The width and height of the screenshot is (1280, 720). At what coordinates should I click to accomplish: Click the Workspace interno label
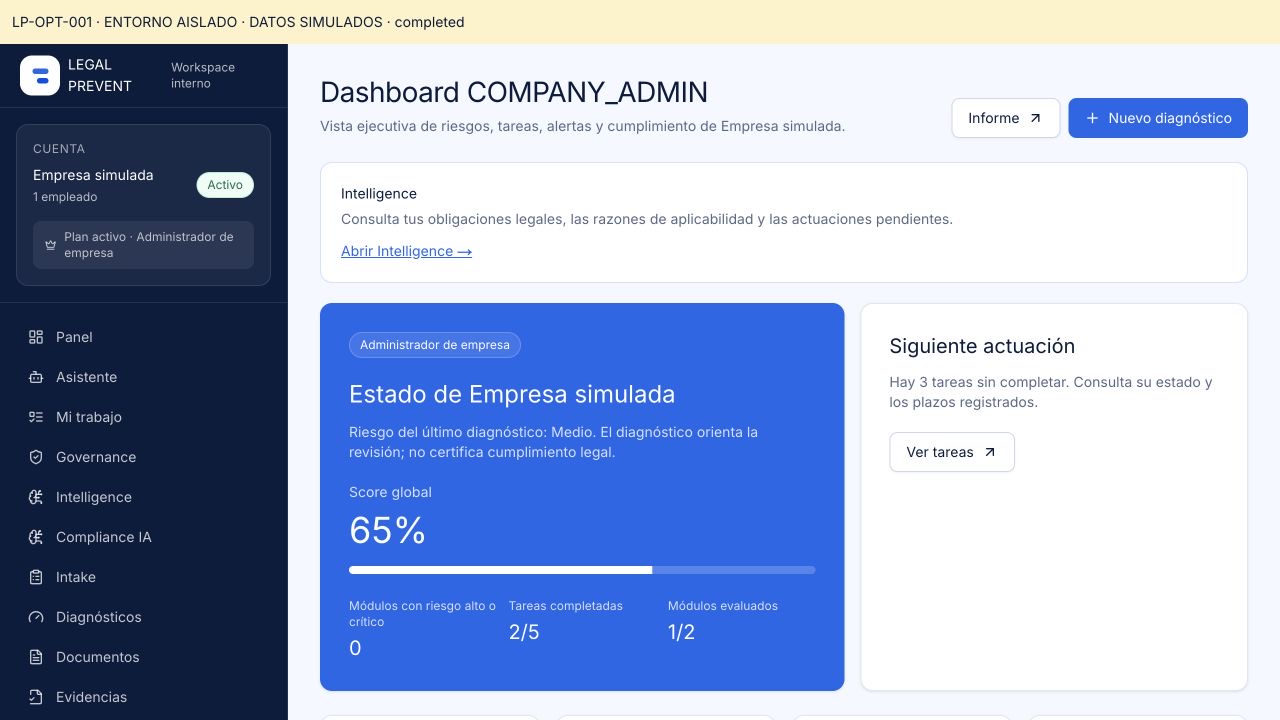pyautogui.click(x=203, y=75)
